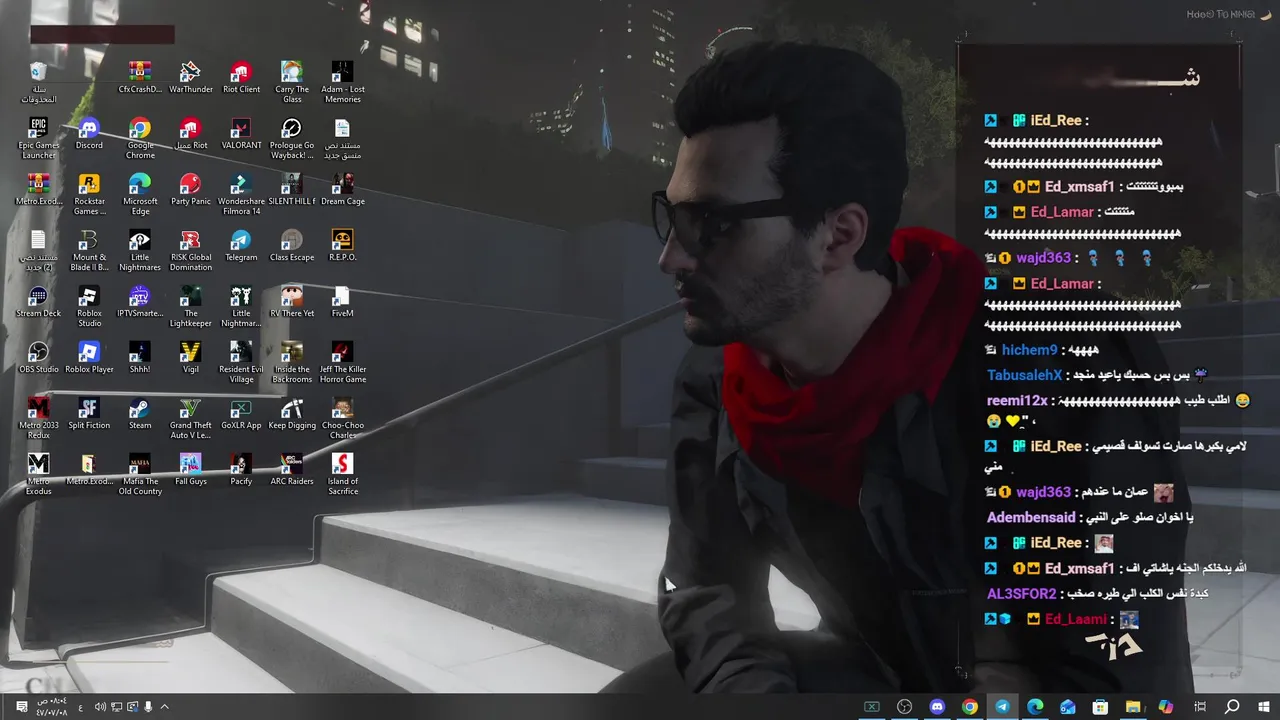This screenshot has height=720, width=1280.
Task: Open Mount & Blade II shortcut
Action: (89, 250)
